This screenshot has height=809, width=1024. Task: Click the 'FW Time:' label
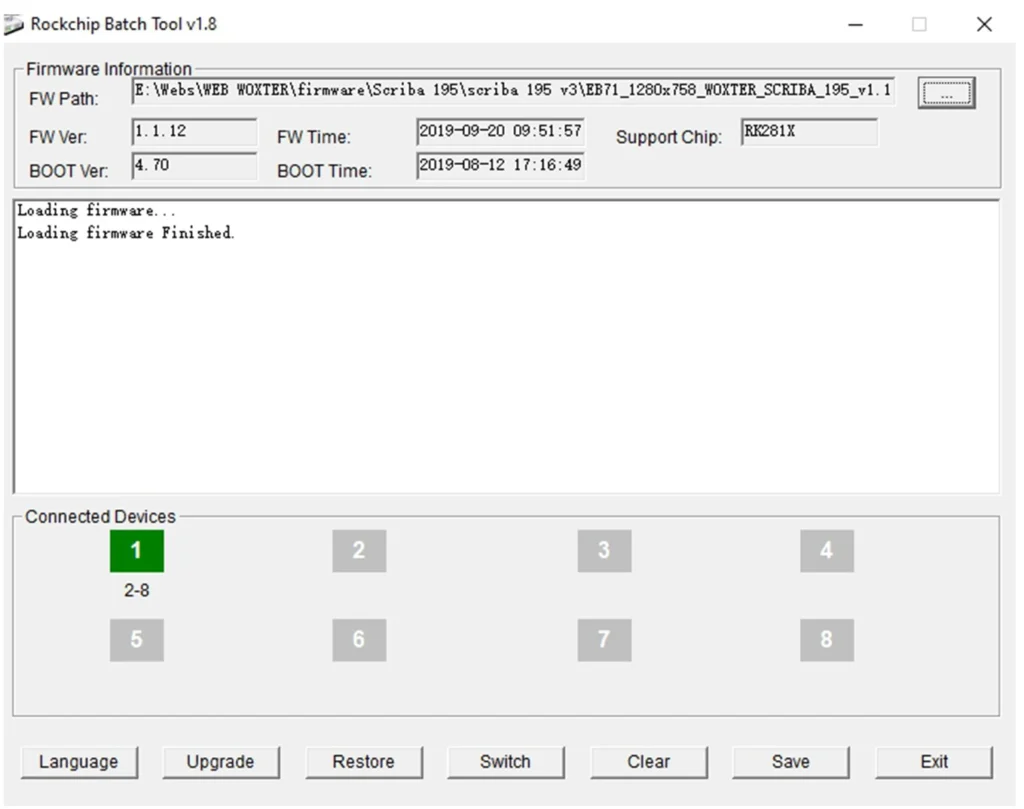(x=313, y=137)
